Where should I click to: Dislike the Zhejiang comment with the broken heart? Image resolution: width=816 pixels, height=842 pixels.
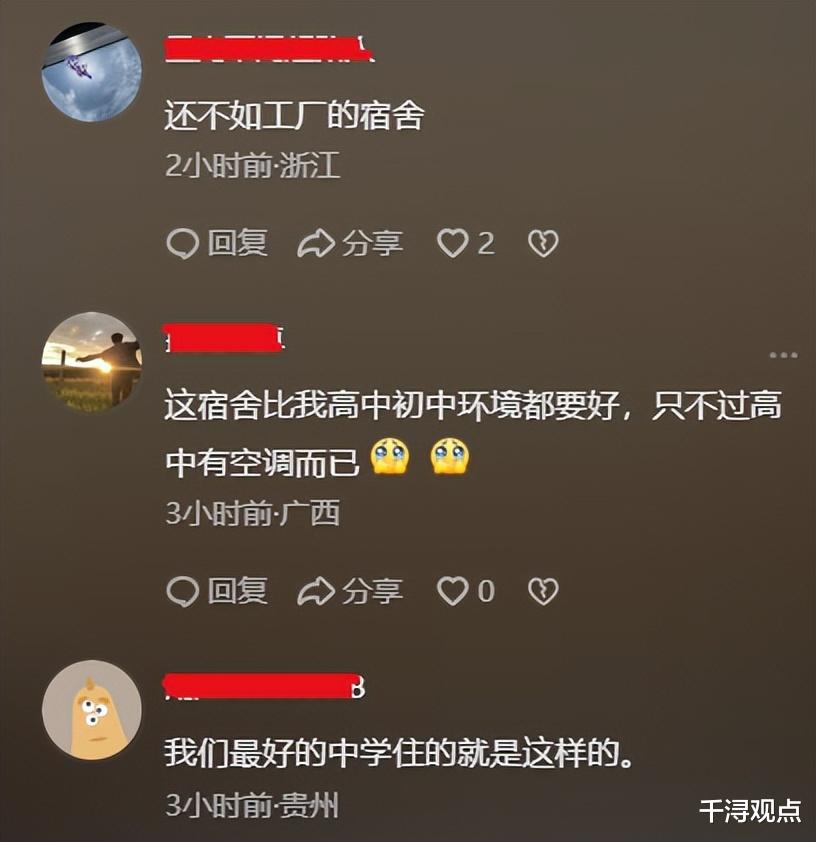point(543,244)
